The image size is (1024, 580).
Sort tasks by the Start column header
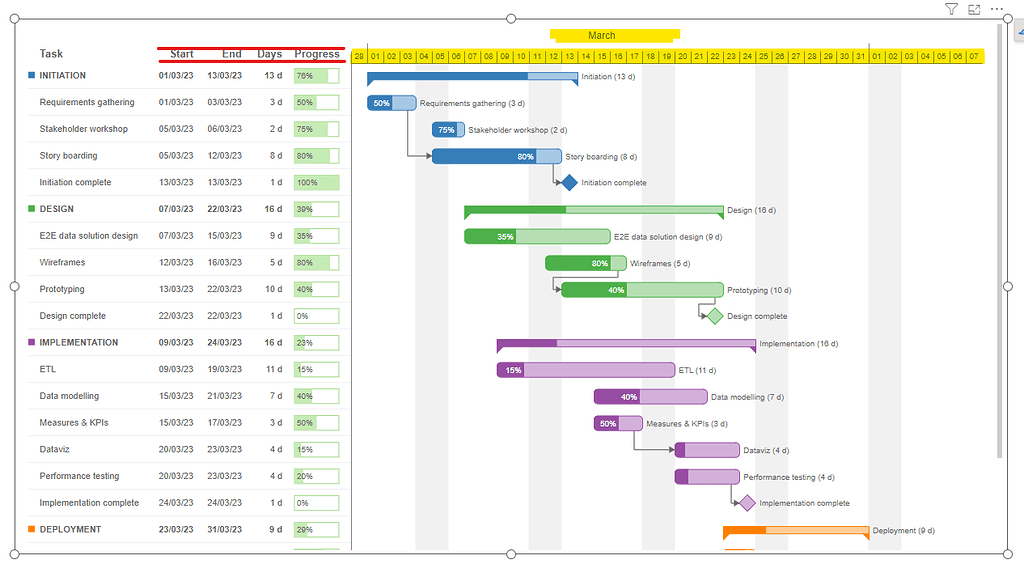click(x=180, y=54)
